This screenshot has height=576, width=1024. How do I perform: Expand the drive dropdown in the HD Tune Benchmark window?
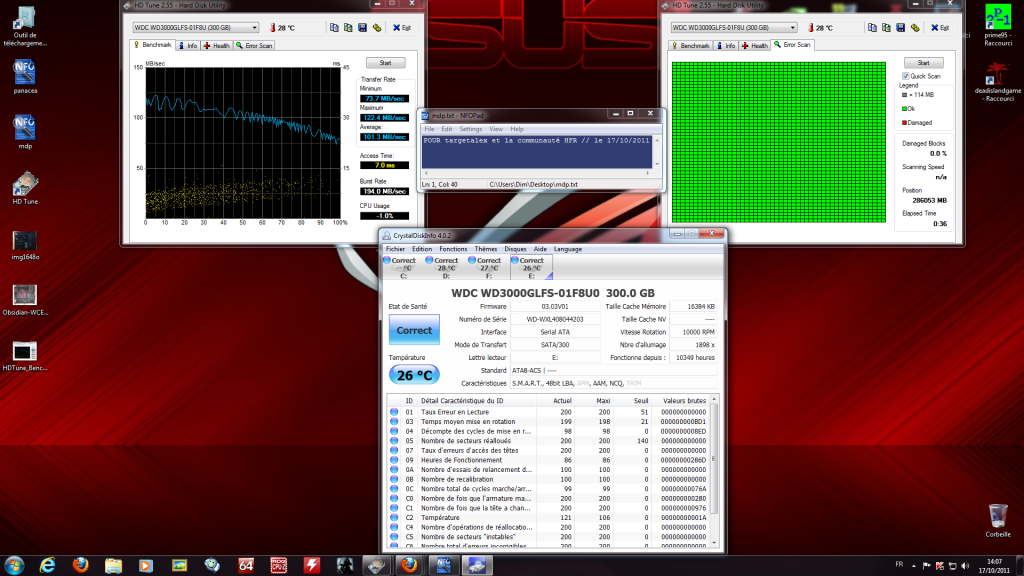pyautogui.click(x=255, y=28)
